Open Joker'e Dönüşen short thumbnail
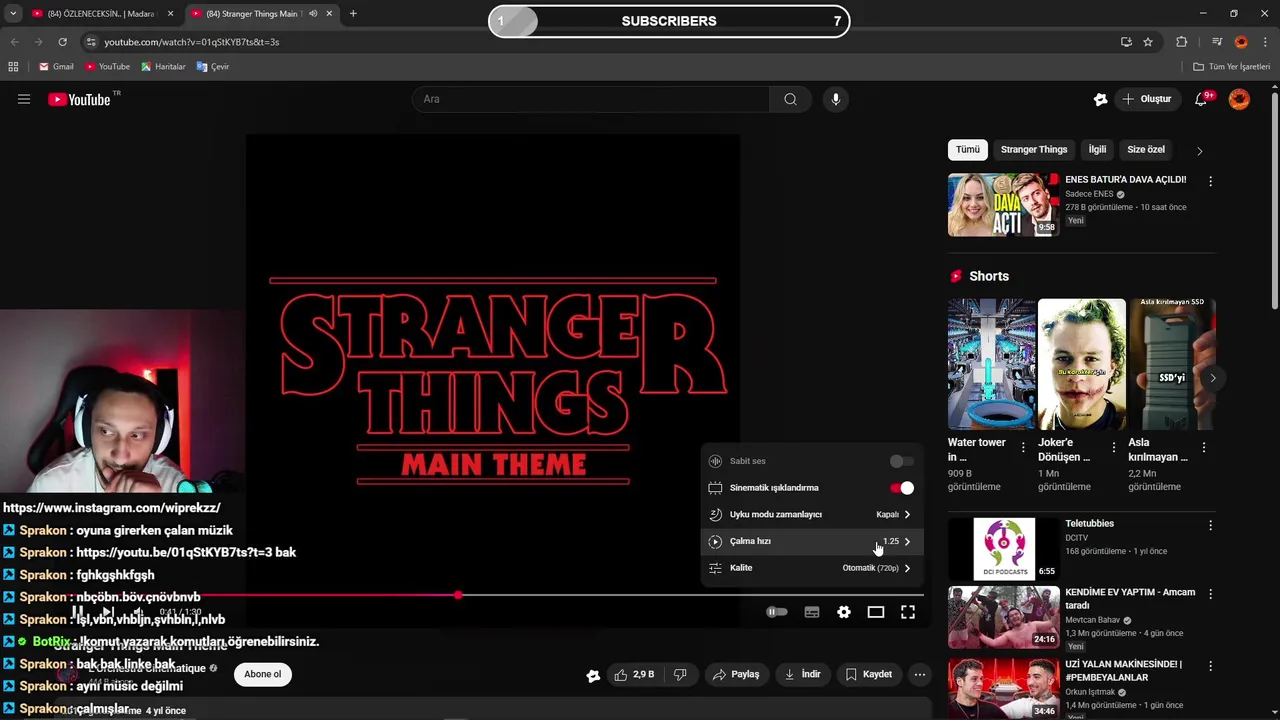Image resolution: width=1280 pixels, height=720 pixels. point(1081,364)
